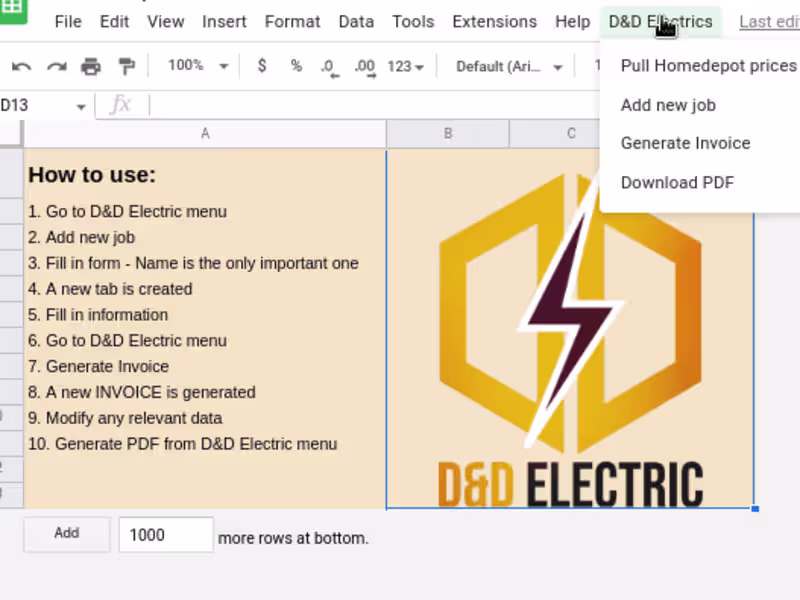Open the Format menu
The width and height of the screenshot is (800, 600).
tap(292, 21)
